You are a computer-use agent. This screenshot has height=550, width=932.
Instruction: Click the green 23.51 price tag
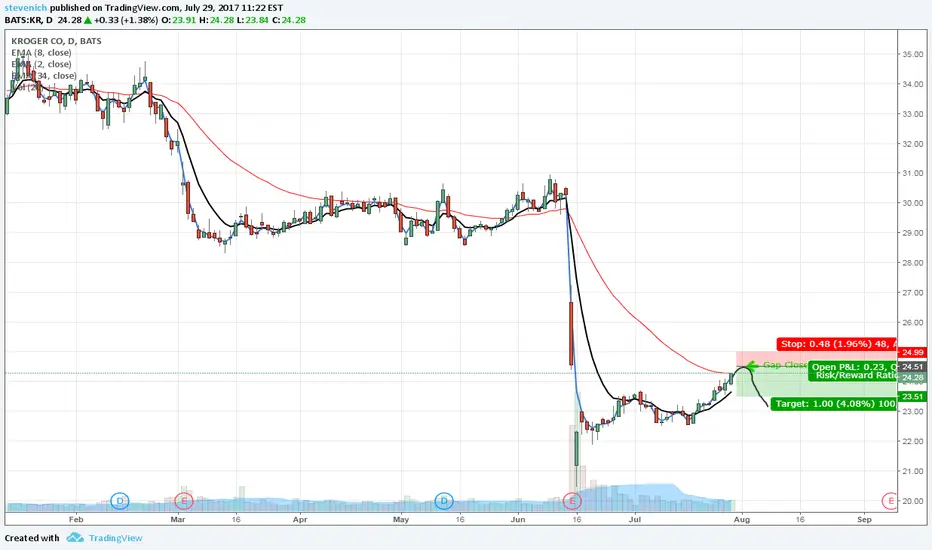(x=912, y=397)
